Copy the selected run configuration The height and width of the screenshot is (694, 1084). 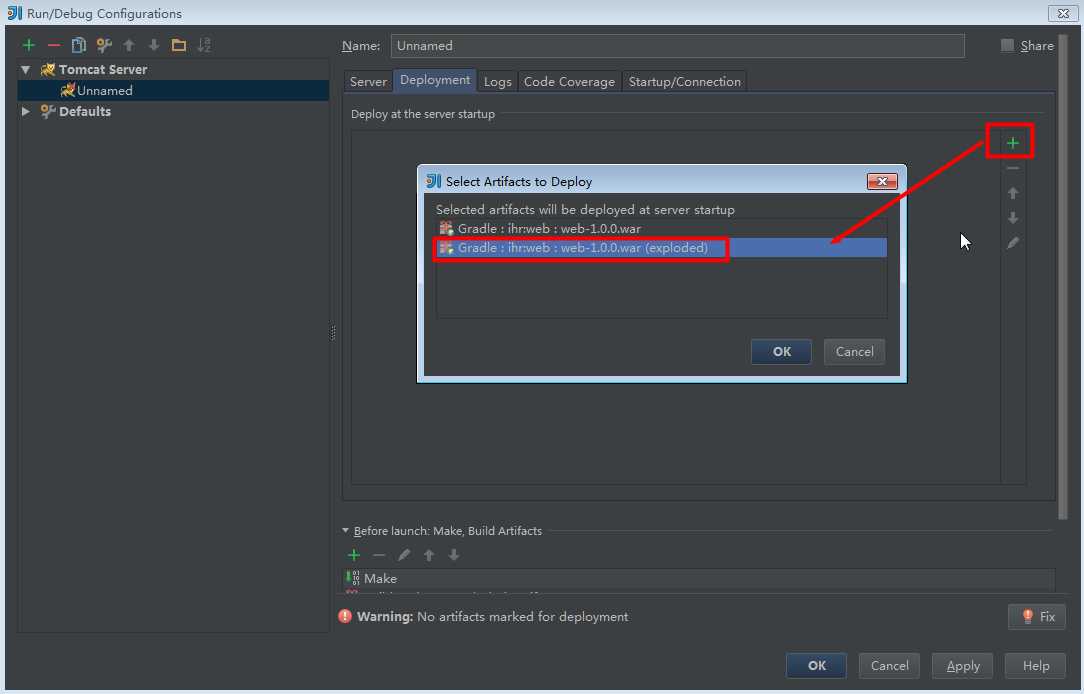(x=79, y=46)
